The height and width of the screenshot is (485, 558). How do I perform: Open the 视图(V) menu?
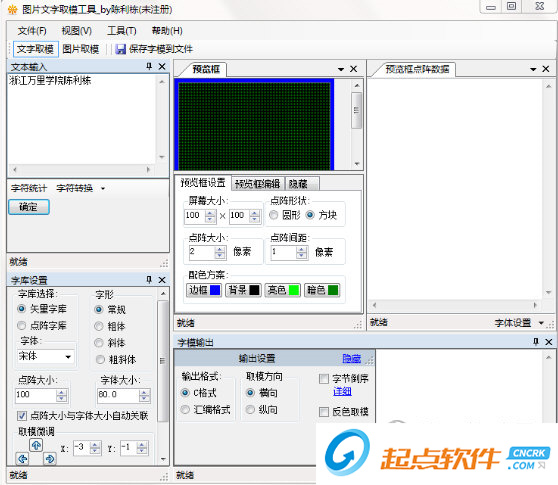pyautogui.click(x=77, y=31)
